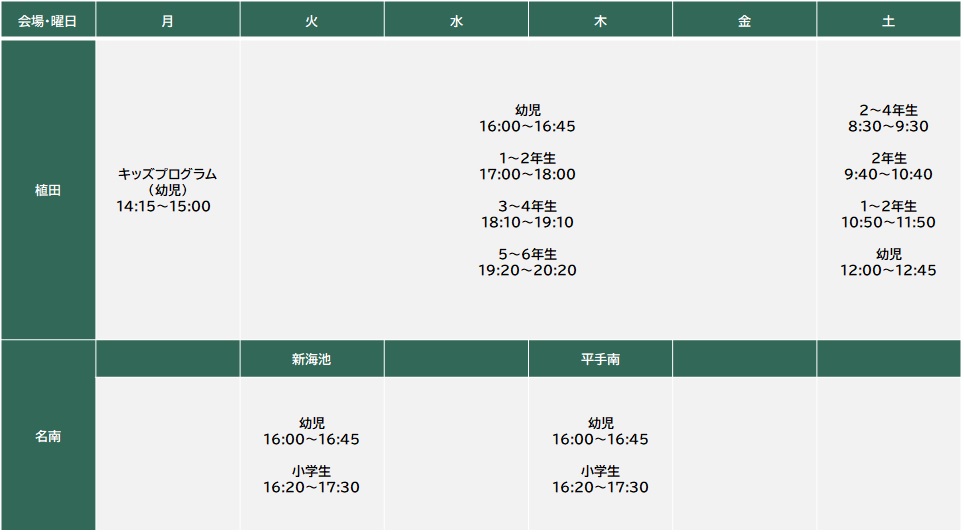Click the 平手南 sub-venue header
The image size is (964, 532).
(x=600, y=359)
